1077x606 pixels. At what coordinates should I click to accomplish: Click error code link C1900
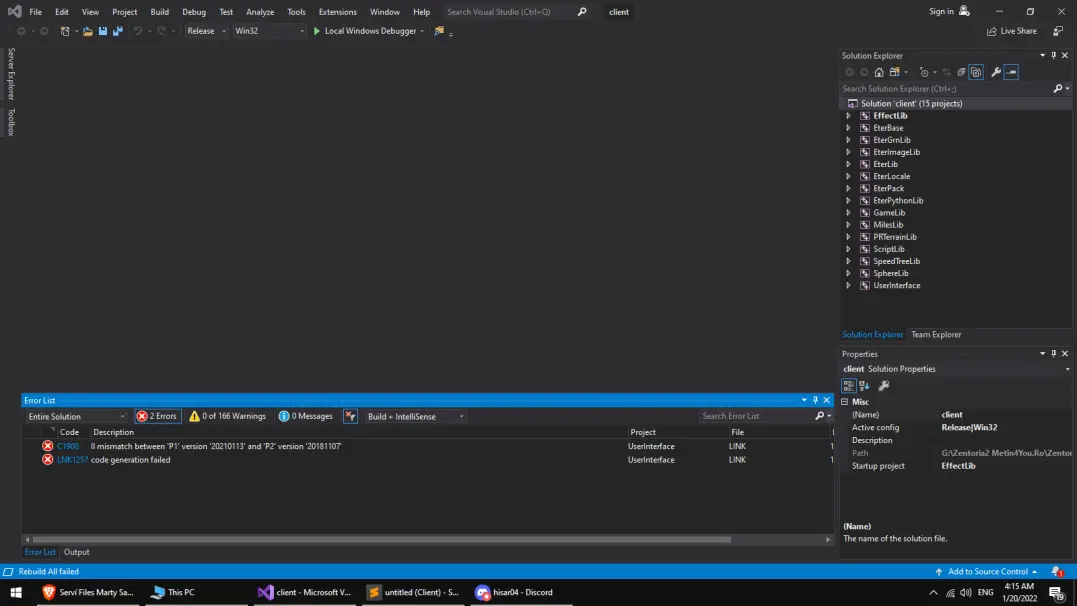click(x=68, y=446)
